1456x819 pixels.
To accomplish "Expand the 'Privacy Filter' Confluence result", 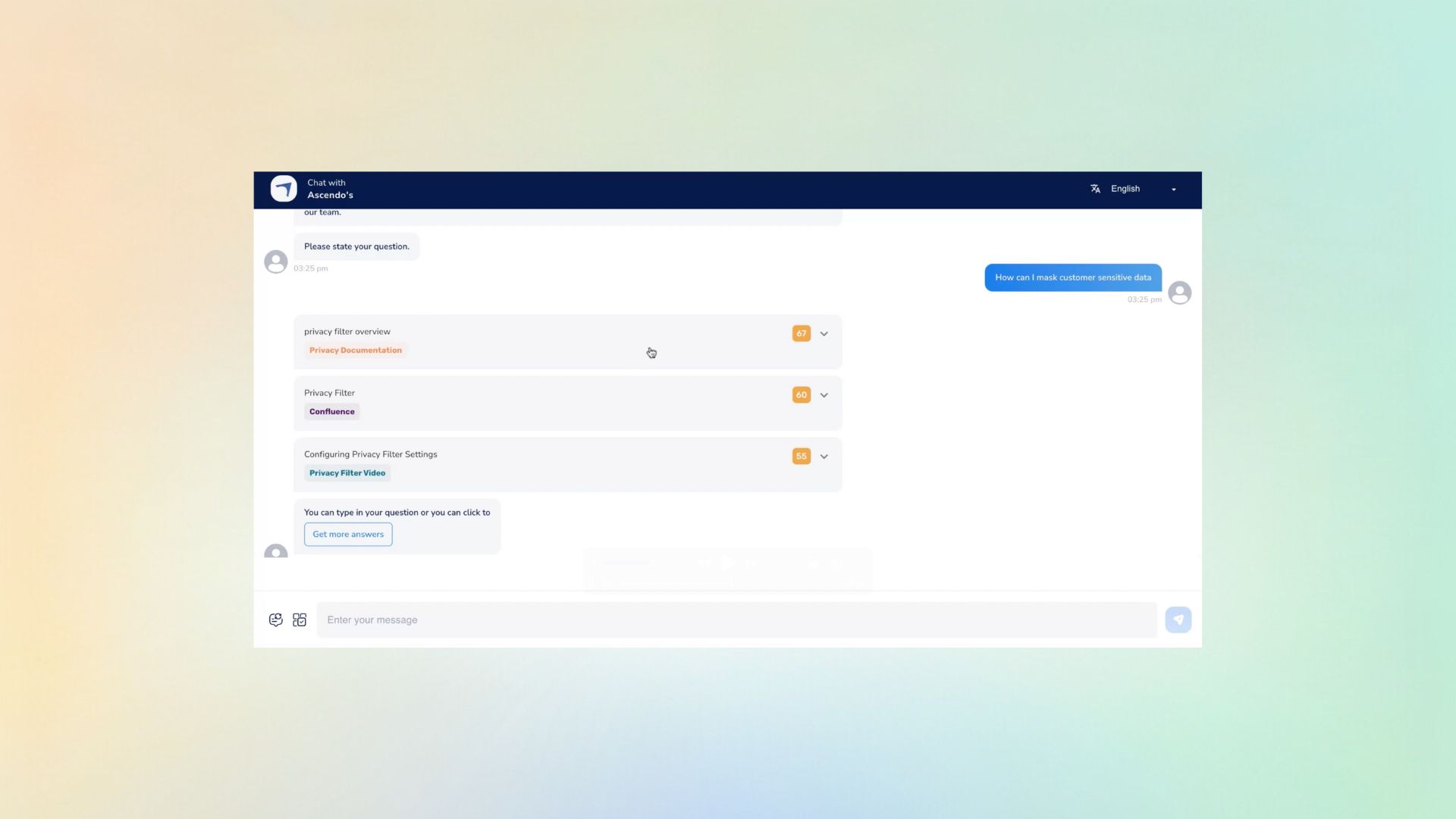I will 824,395.
